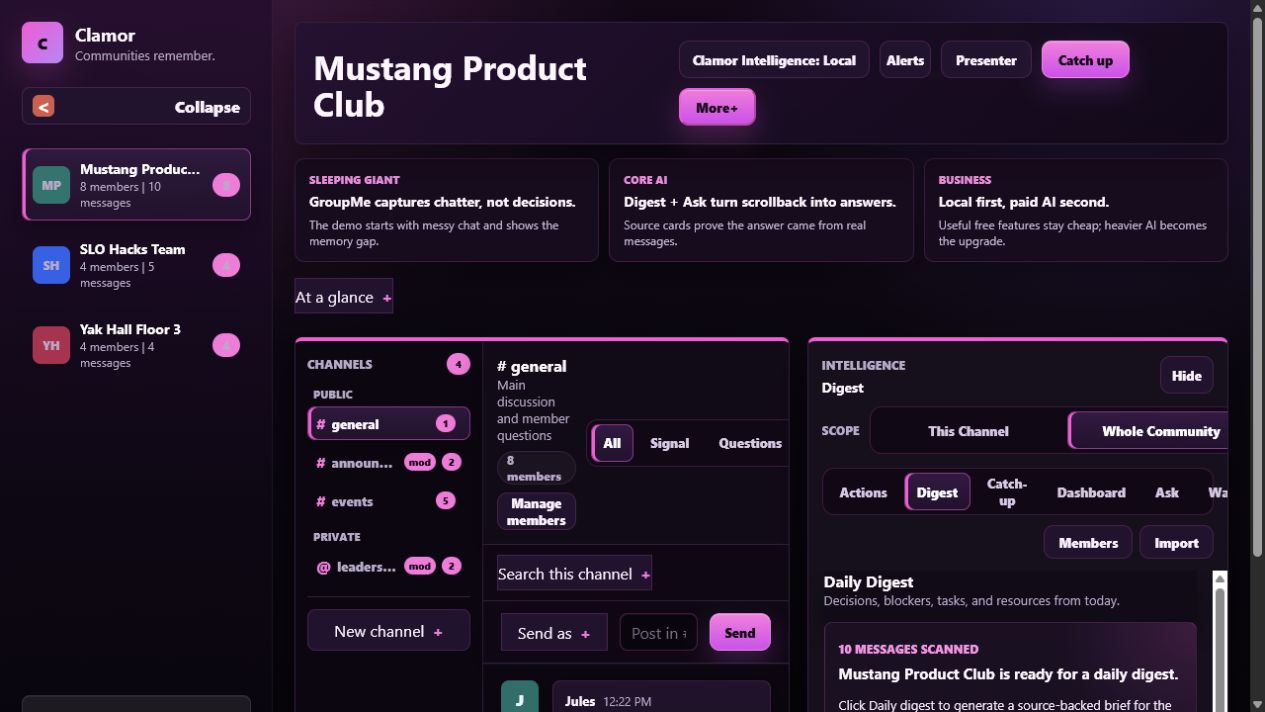
Task: Open the Dashboard tab
Action: pos(1091,492)
